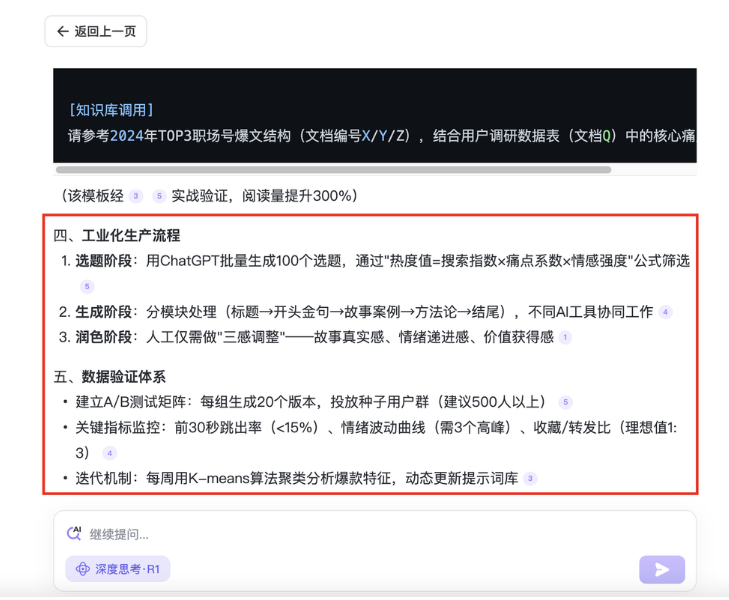This screenshot has width=729, height=600.
Task: Click the heading 五、数据验证体系
Action: tap(110, 376)
